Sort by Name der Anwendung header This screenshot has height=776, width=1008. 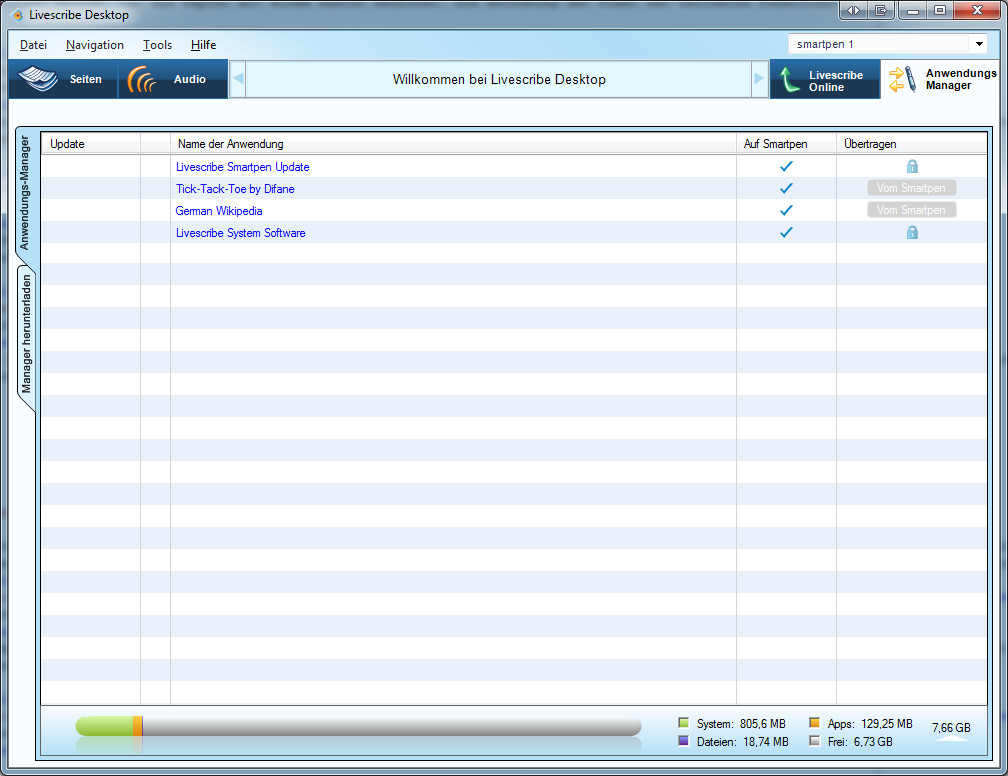pyautogui.click(x=453, y=144)
